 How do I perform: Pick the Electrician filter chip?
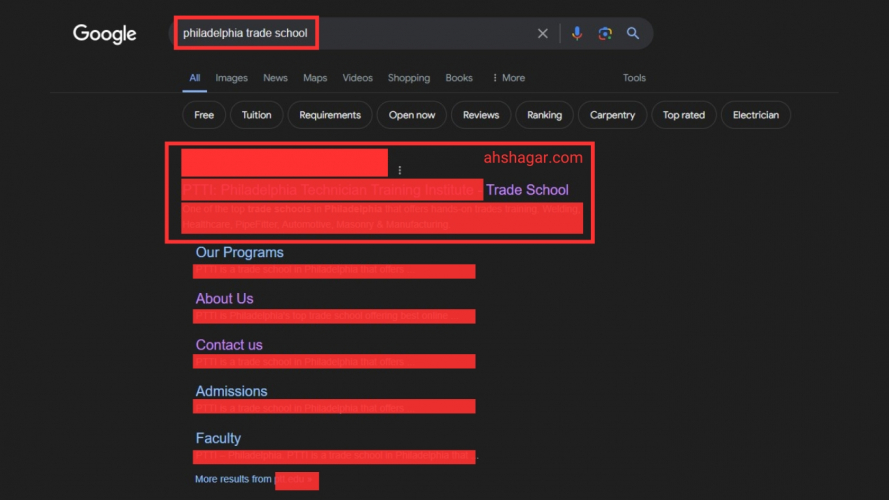click(756, 115)
